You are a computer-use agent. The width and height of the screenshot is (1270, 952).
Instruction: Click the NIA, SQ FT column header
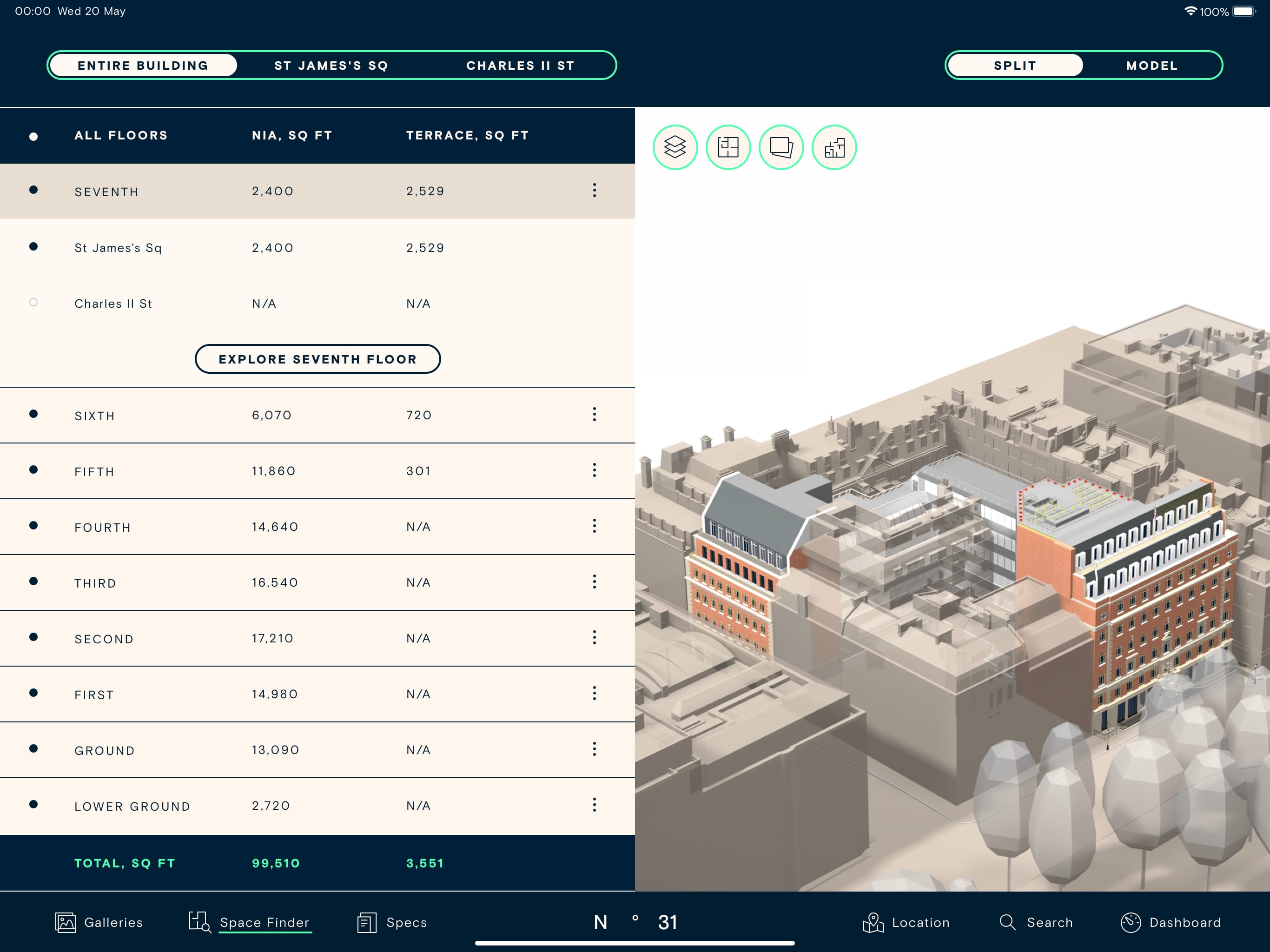coord(291,136)
